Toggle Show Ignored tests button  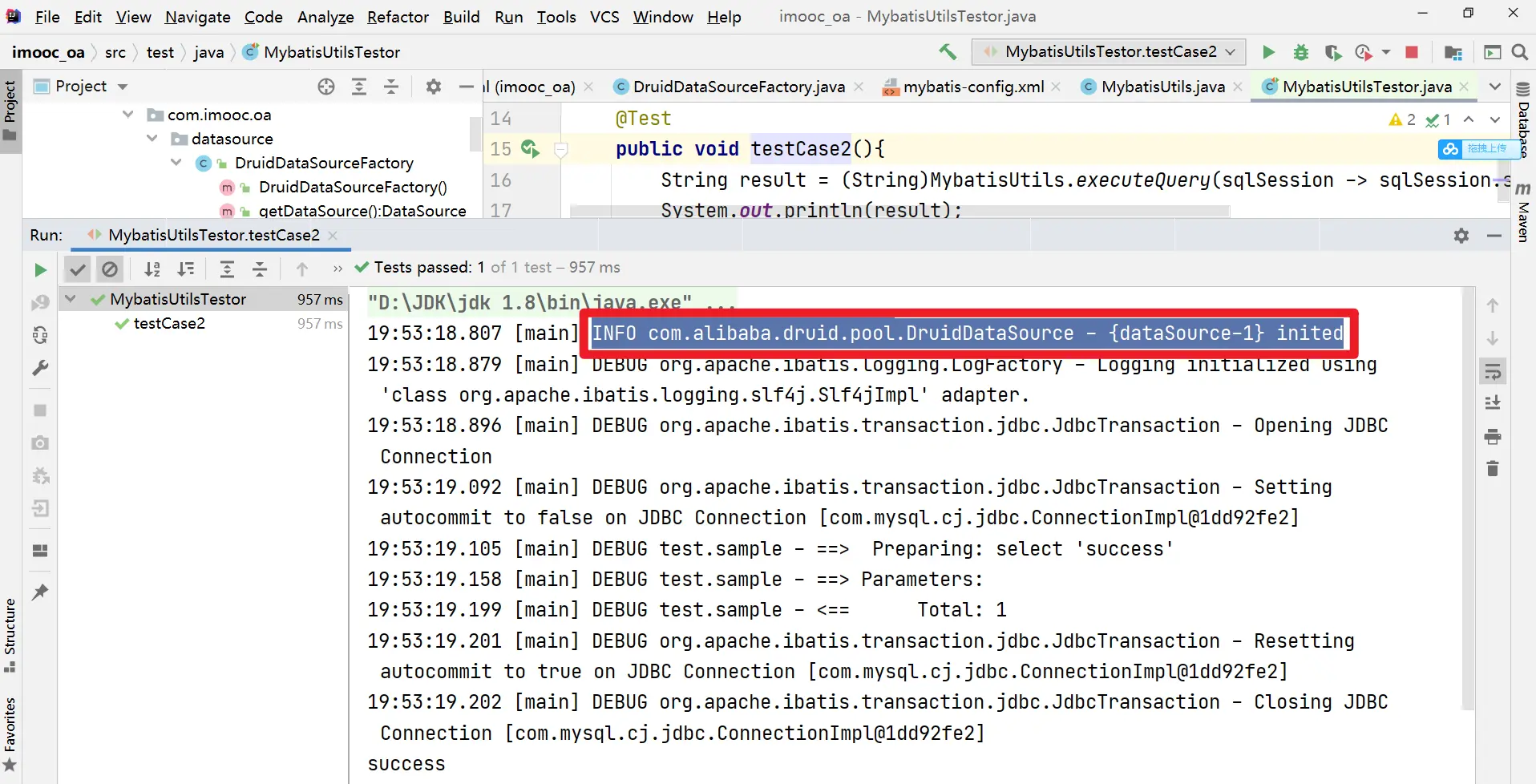click(x=110, y=269)
